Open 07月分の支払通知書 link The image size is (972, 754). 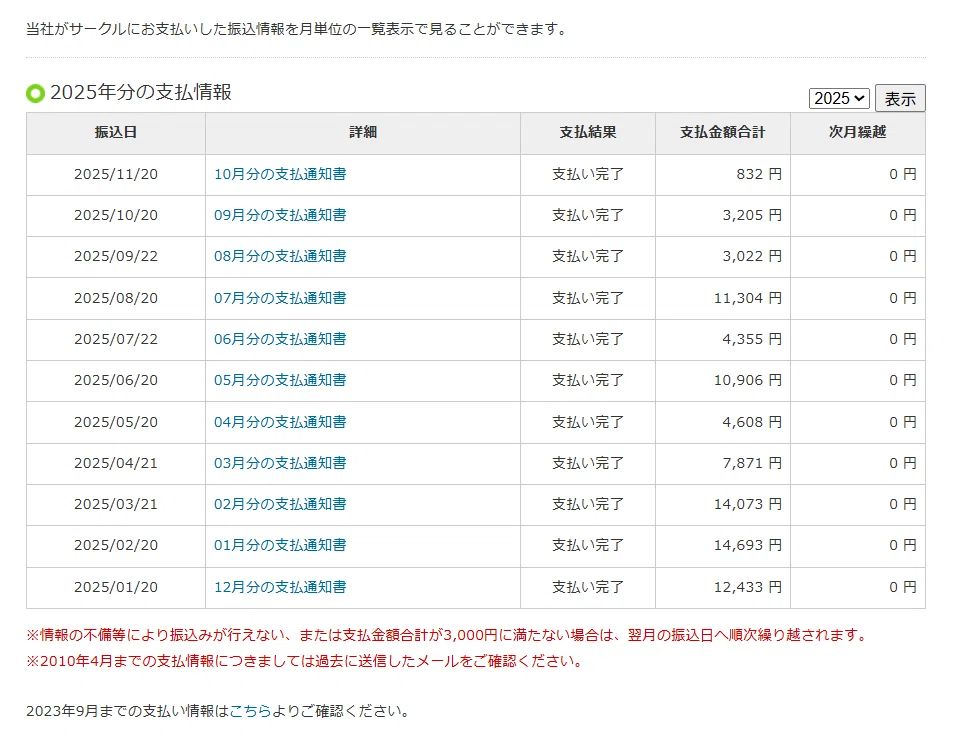click(x=280, y=298)
